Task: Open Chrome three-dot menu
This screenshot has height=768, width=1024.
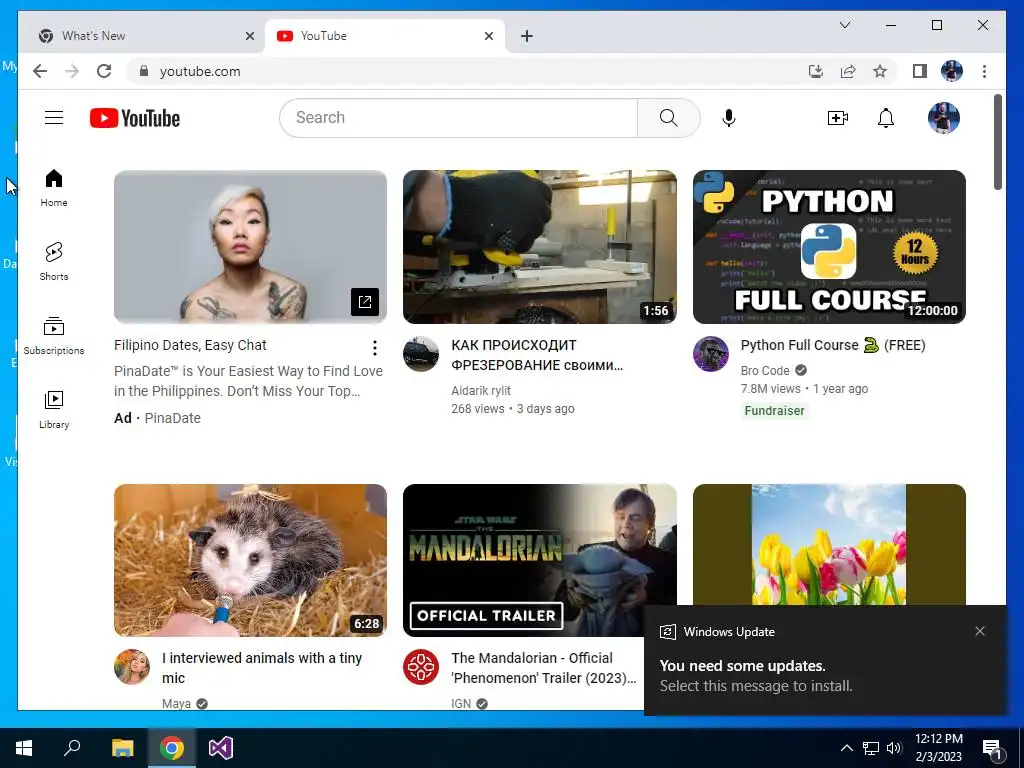Action: pyautogui.click(x=984, y=71)
